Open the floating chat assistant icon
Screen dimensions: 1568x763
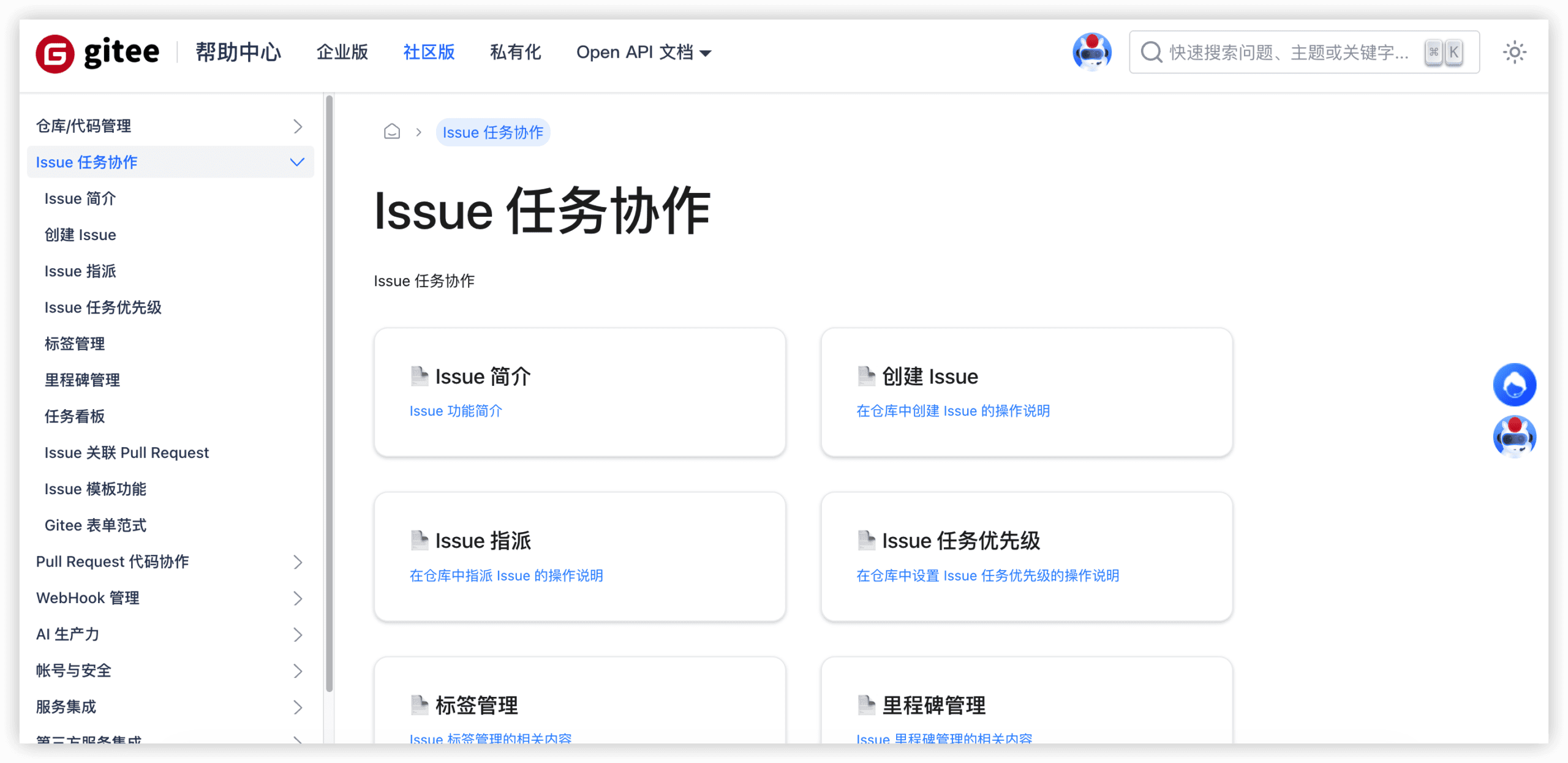click(1515, 385)
